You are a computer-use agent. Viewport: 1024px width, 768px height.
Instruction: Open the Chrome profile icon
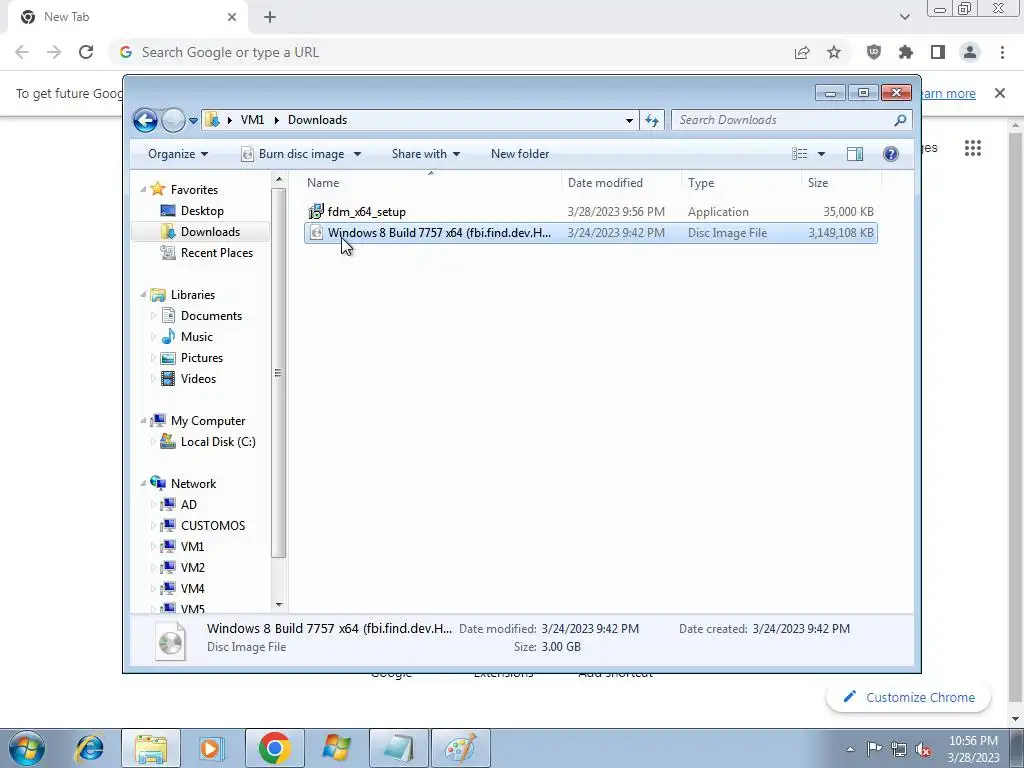pos(970,52)
